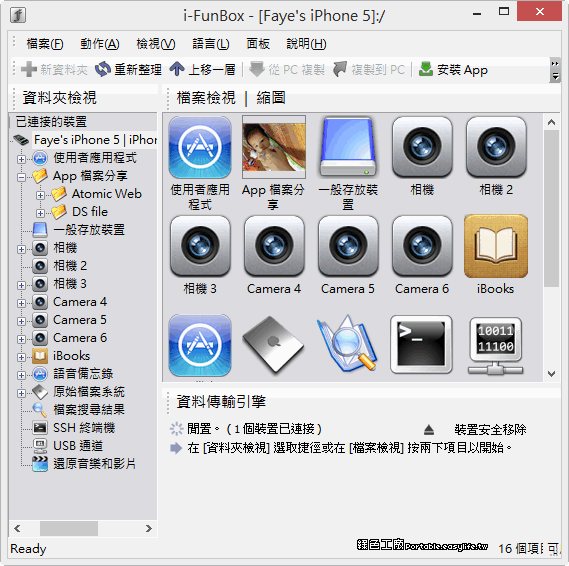Open Camera 5 icon in file view
The height and width of the screenshot is (566, 569).
[348, 246]
